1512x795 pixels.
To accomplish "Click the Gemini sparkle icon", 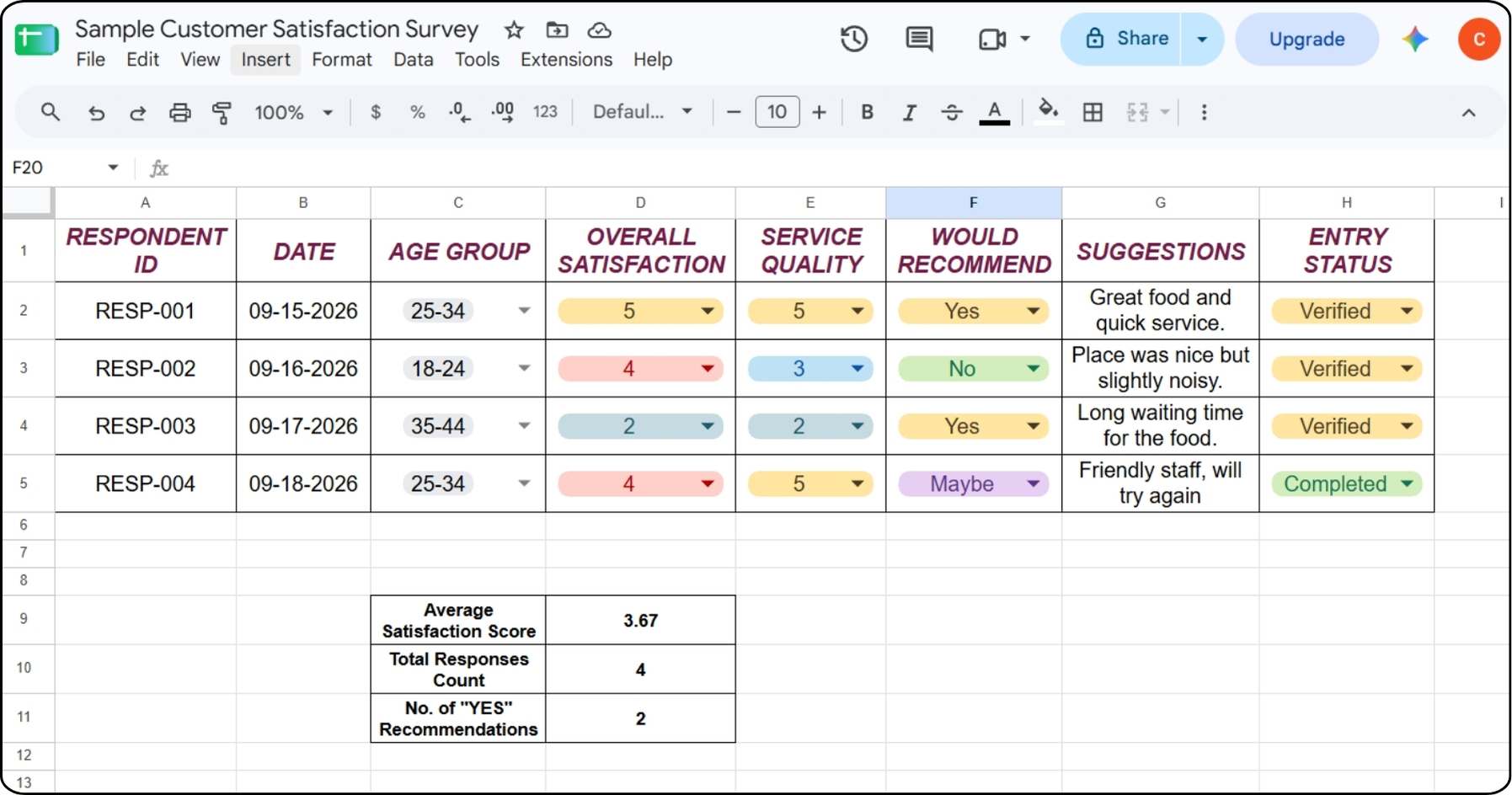I will click(x=1415, y=39).
